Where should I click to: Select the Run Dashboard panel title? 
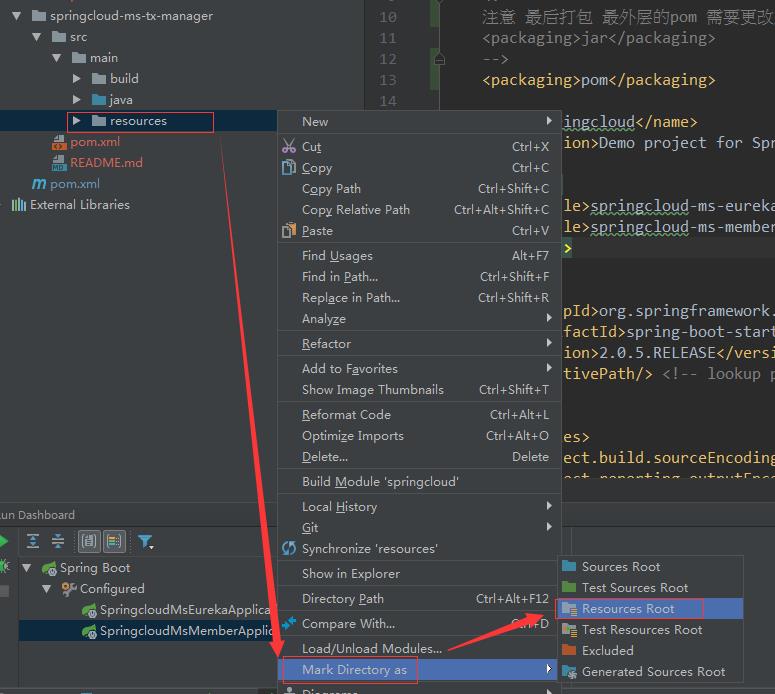point(37,515)
